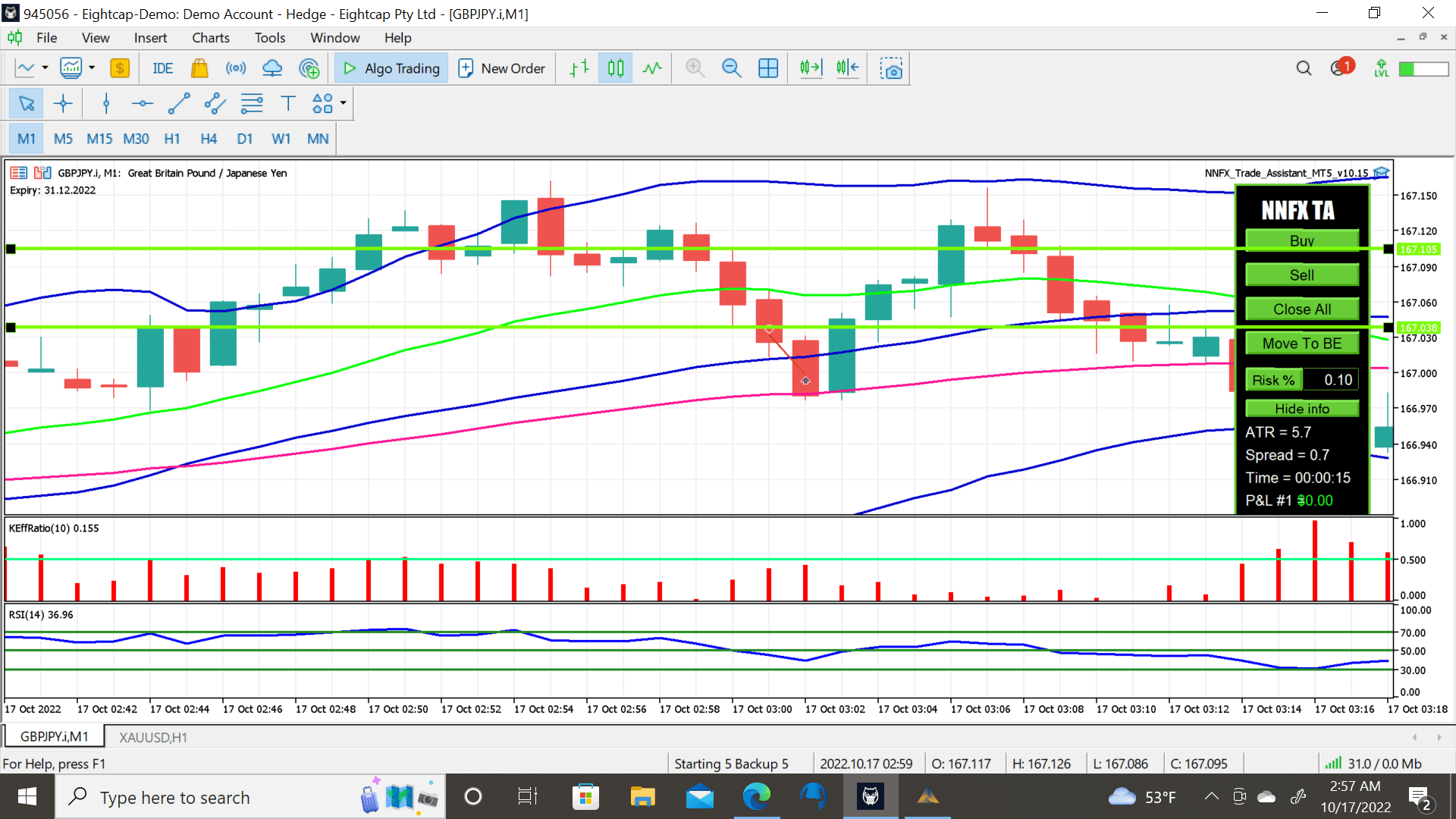Expand the objects shapes dropdown arrow
The width and height of the screenshot is (1456, 819).
click(344, 103)
